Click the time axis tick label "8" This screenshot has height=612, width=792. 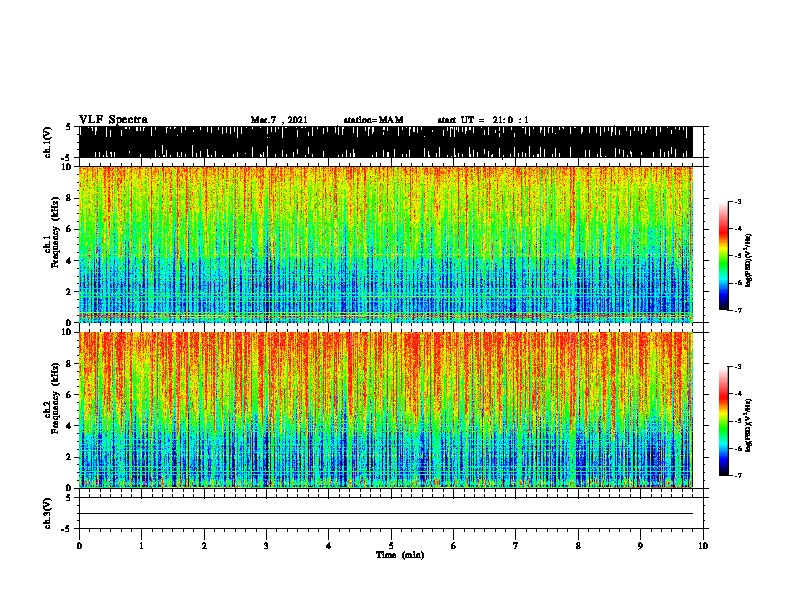click(578, 546)
